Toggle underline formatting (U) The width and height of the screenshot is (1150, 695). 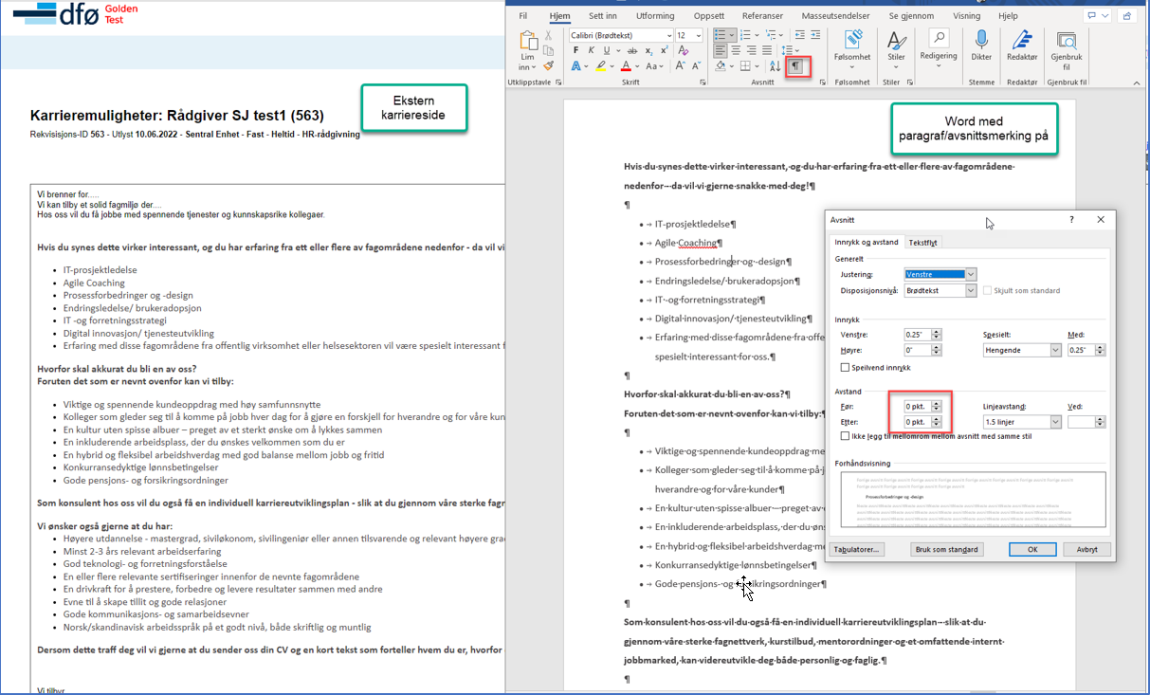click(x=607, y=51)
